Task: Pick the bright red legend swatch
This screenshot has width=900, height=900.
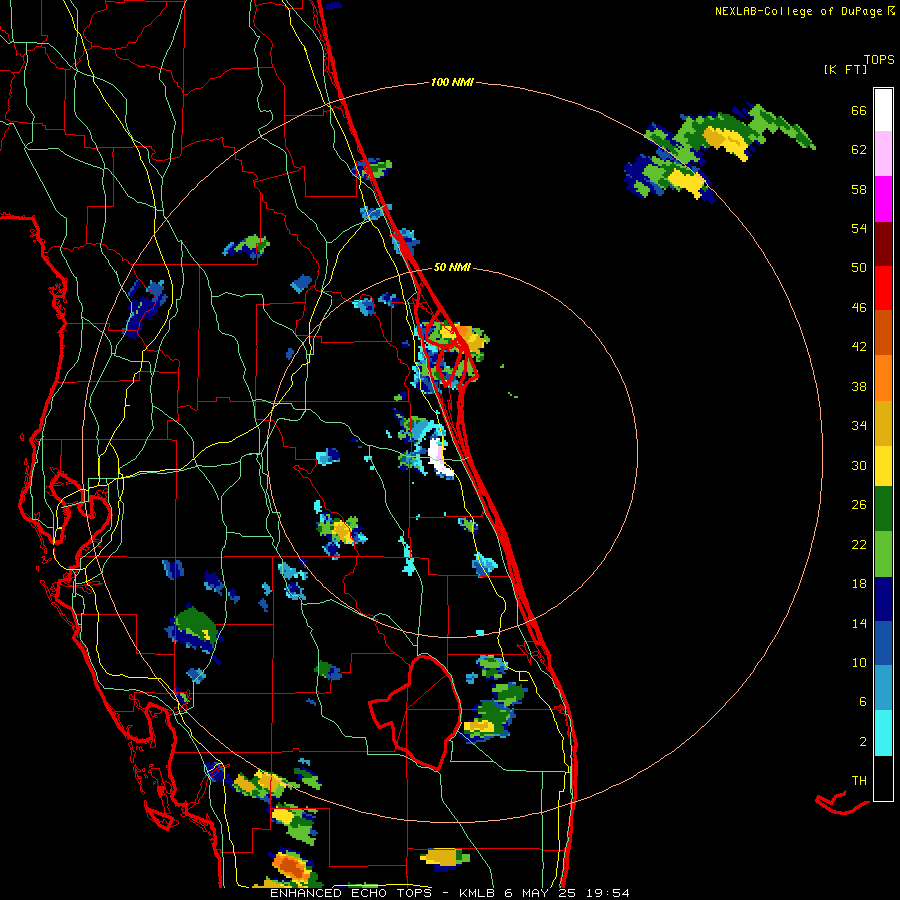Action: (883, 288)
